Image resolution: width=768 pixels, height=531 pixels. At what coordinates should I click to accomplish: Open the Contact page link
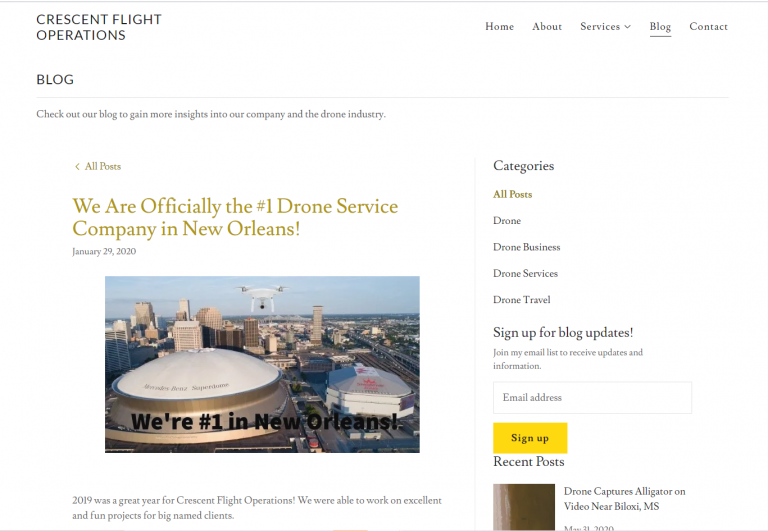(x=708, y=26)
